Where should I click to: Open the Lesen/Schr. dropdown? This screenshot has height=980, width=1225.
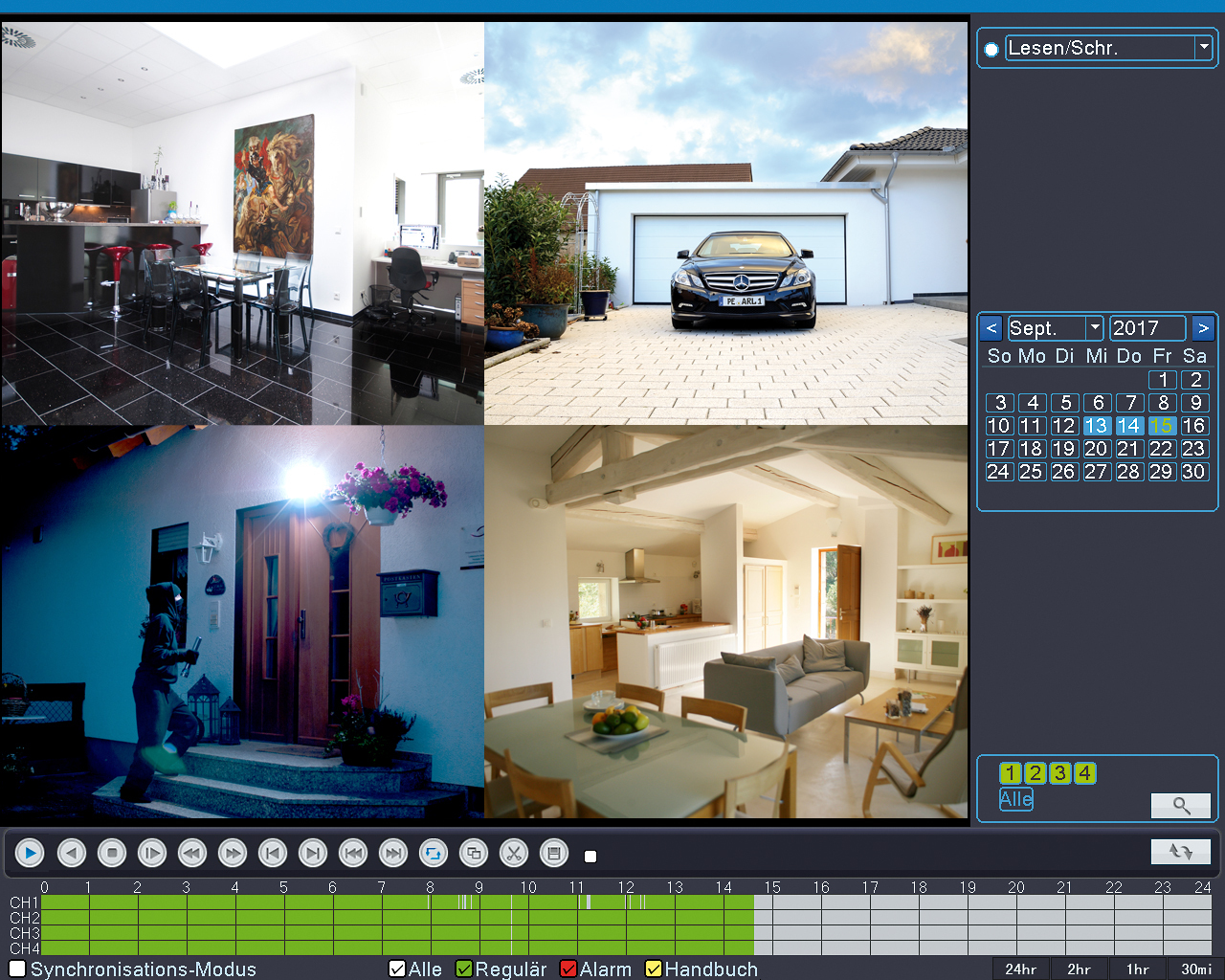[x=1204, y=48]
